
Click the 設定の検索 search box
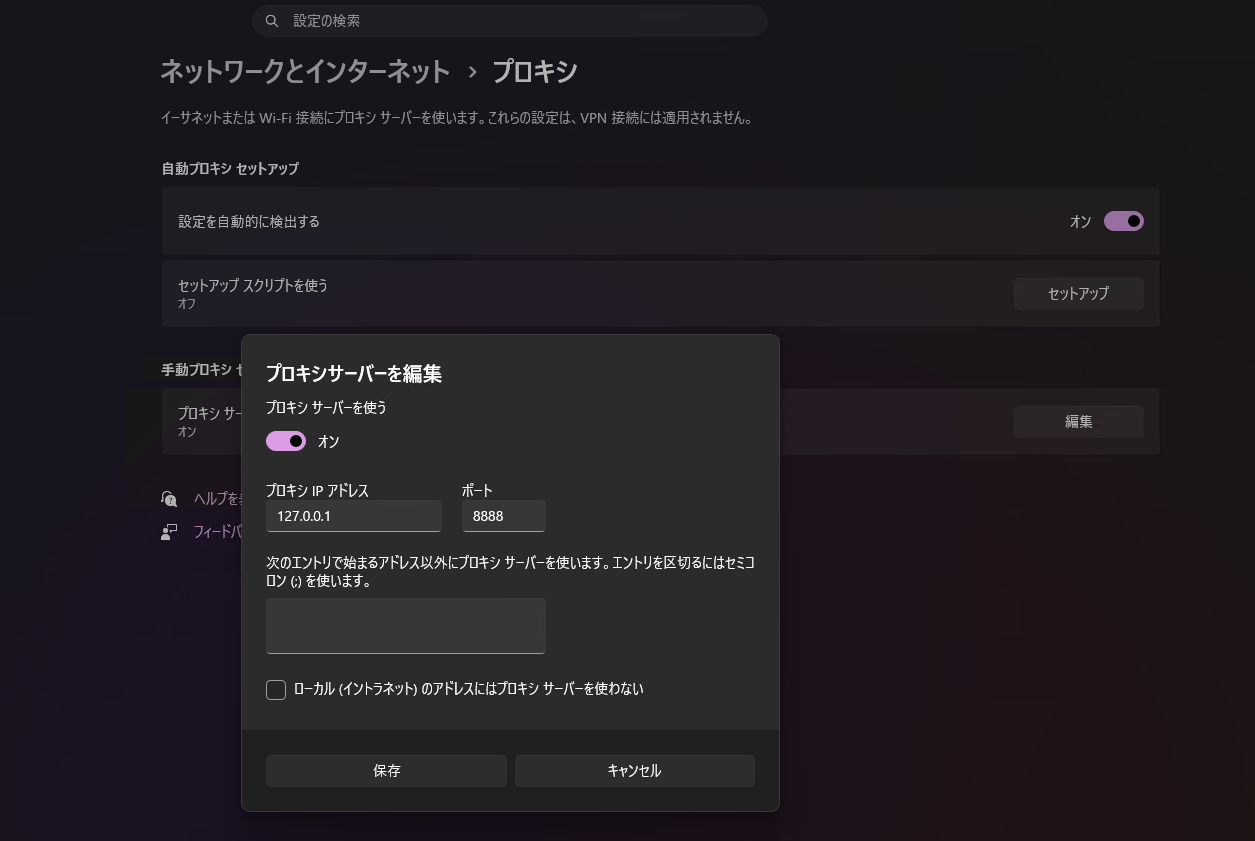coord(510,21)
